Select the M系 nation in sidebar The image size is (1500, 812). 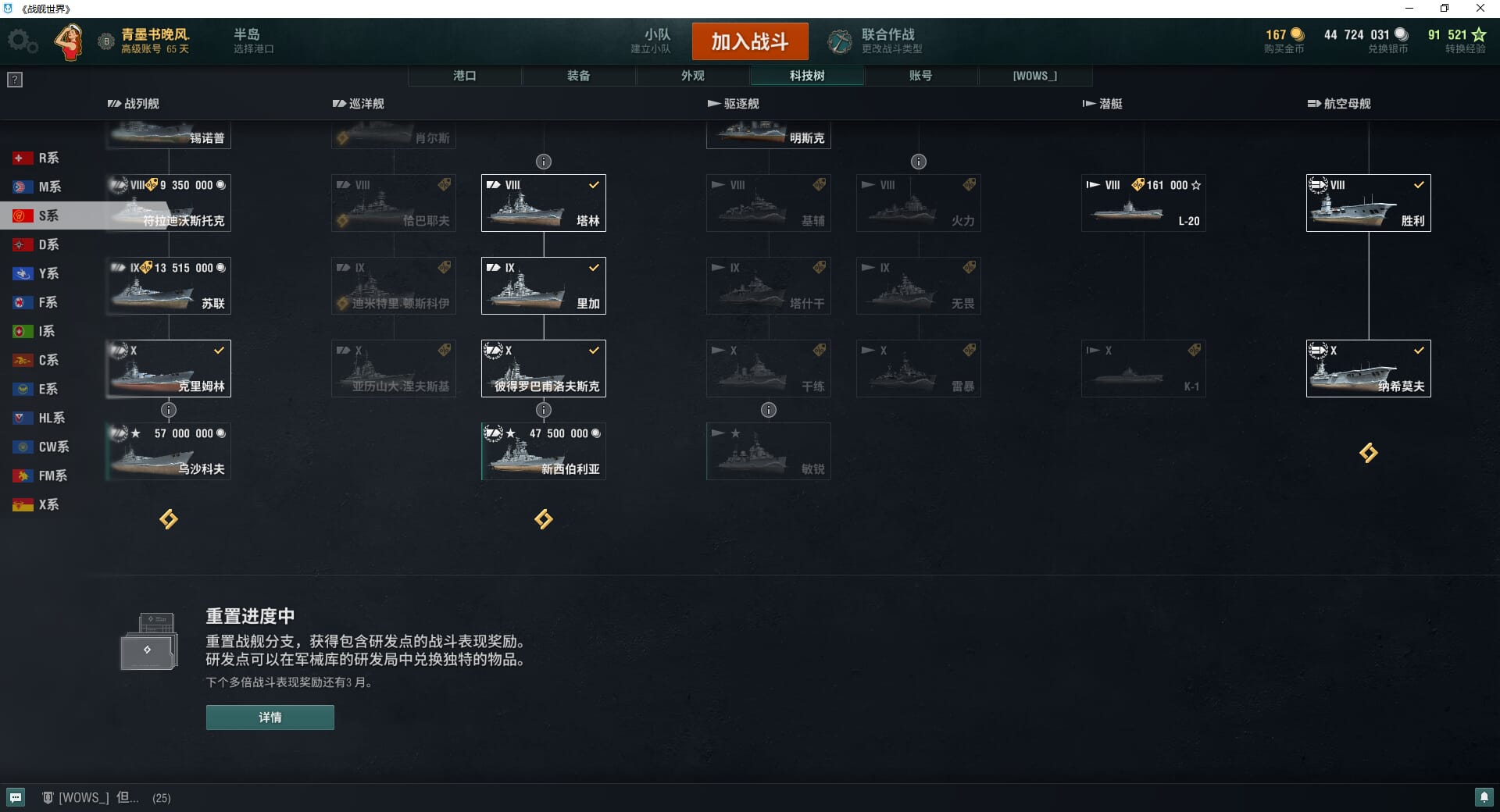click(48, 187)
